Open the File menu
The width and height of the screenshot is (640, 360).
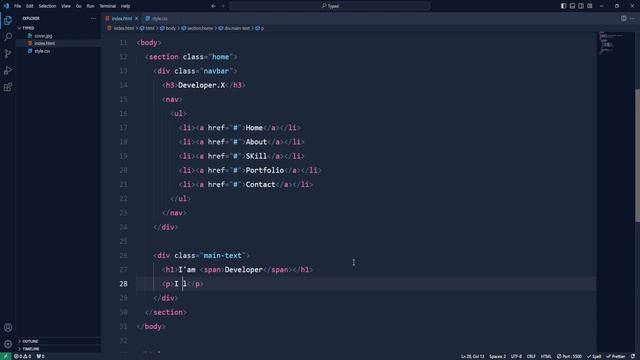(x=18, y=6)
